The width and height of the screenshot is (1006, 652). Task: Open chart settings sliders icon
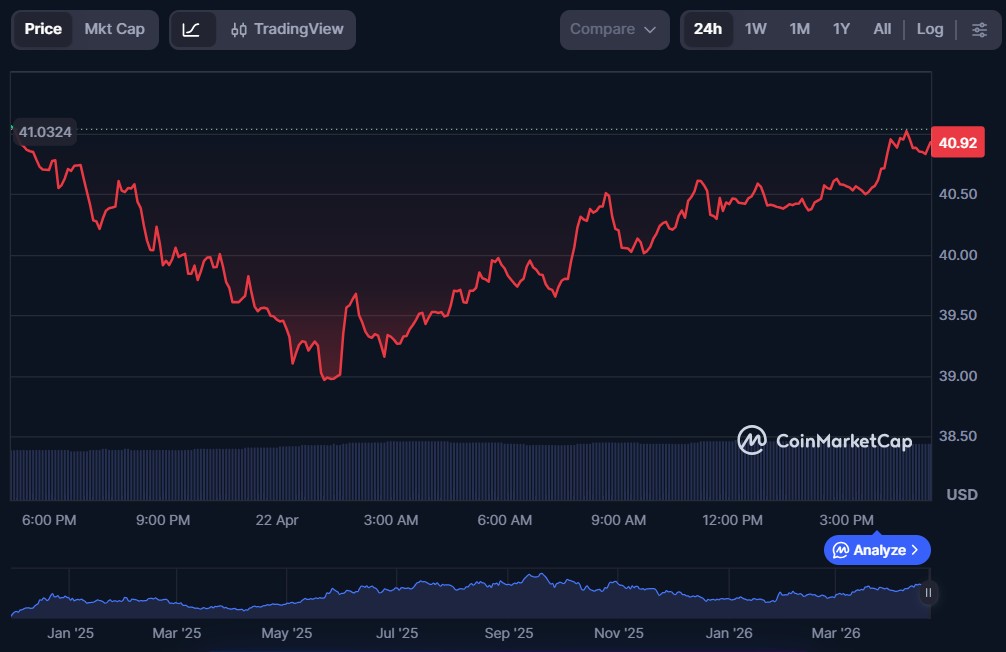979,29
